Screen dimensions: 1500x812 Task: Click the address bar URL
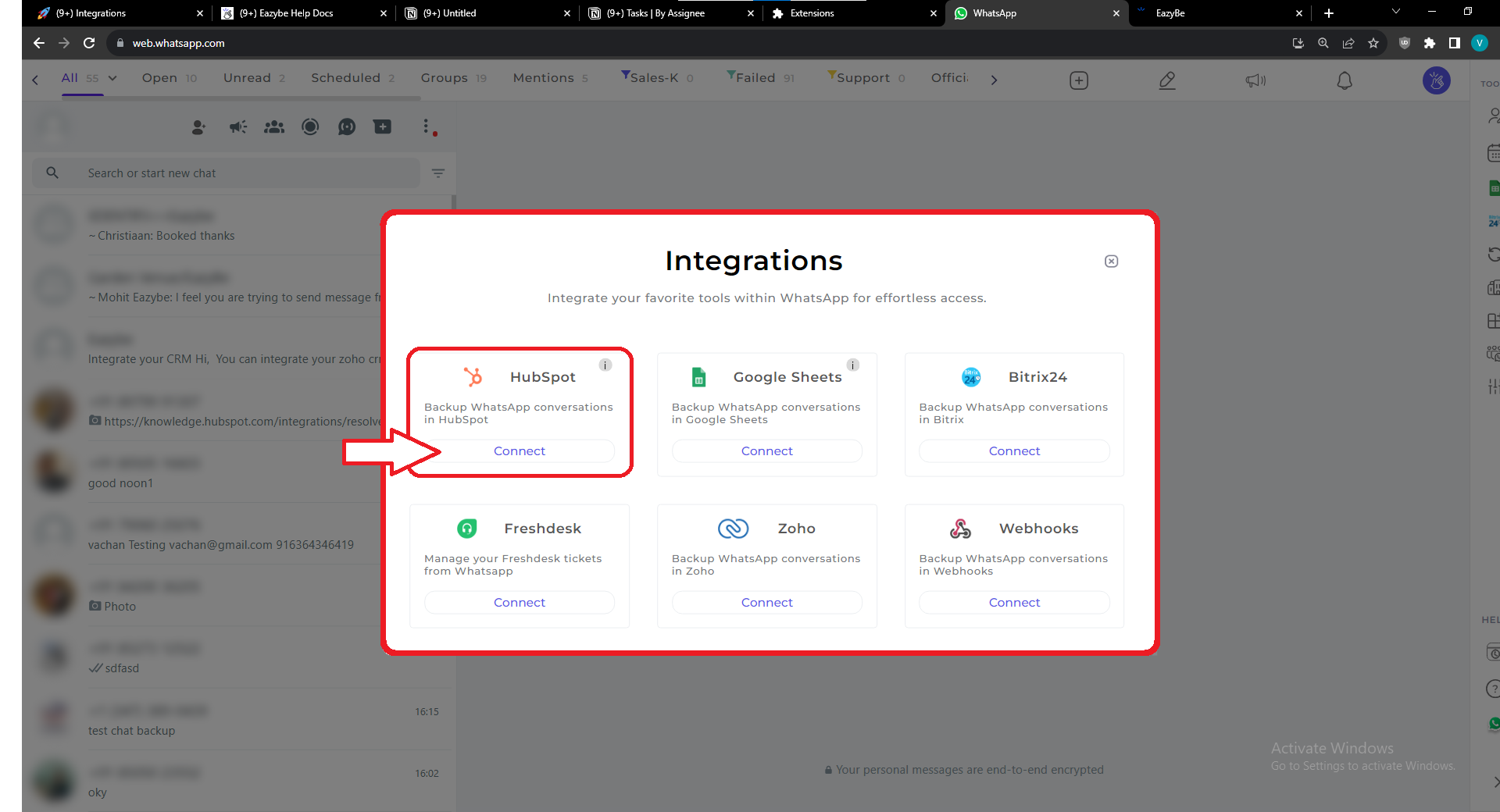(x=178, y=43)
